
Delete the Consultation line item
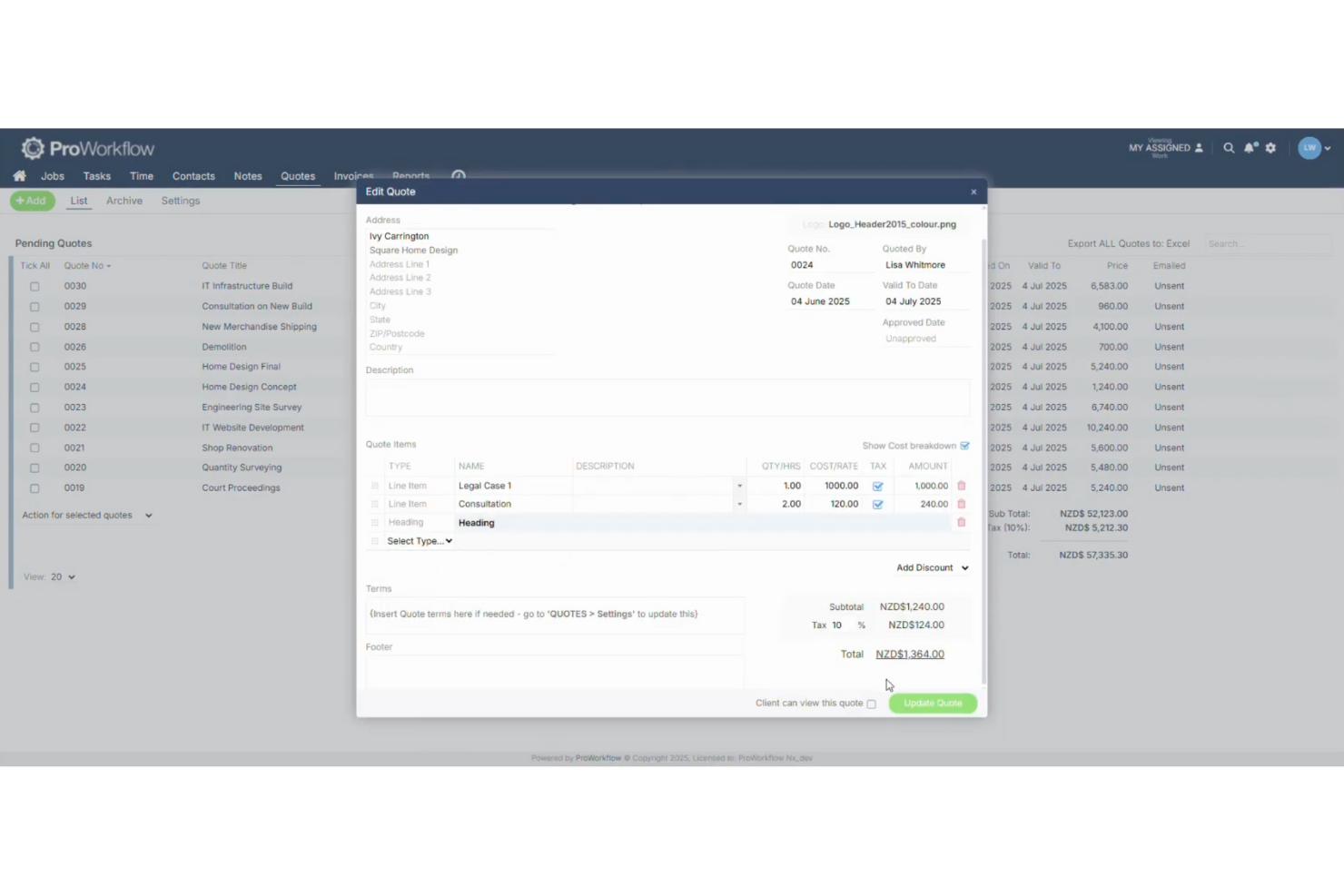coord(961,504)
